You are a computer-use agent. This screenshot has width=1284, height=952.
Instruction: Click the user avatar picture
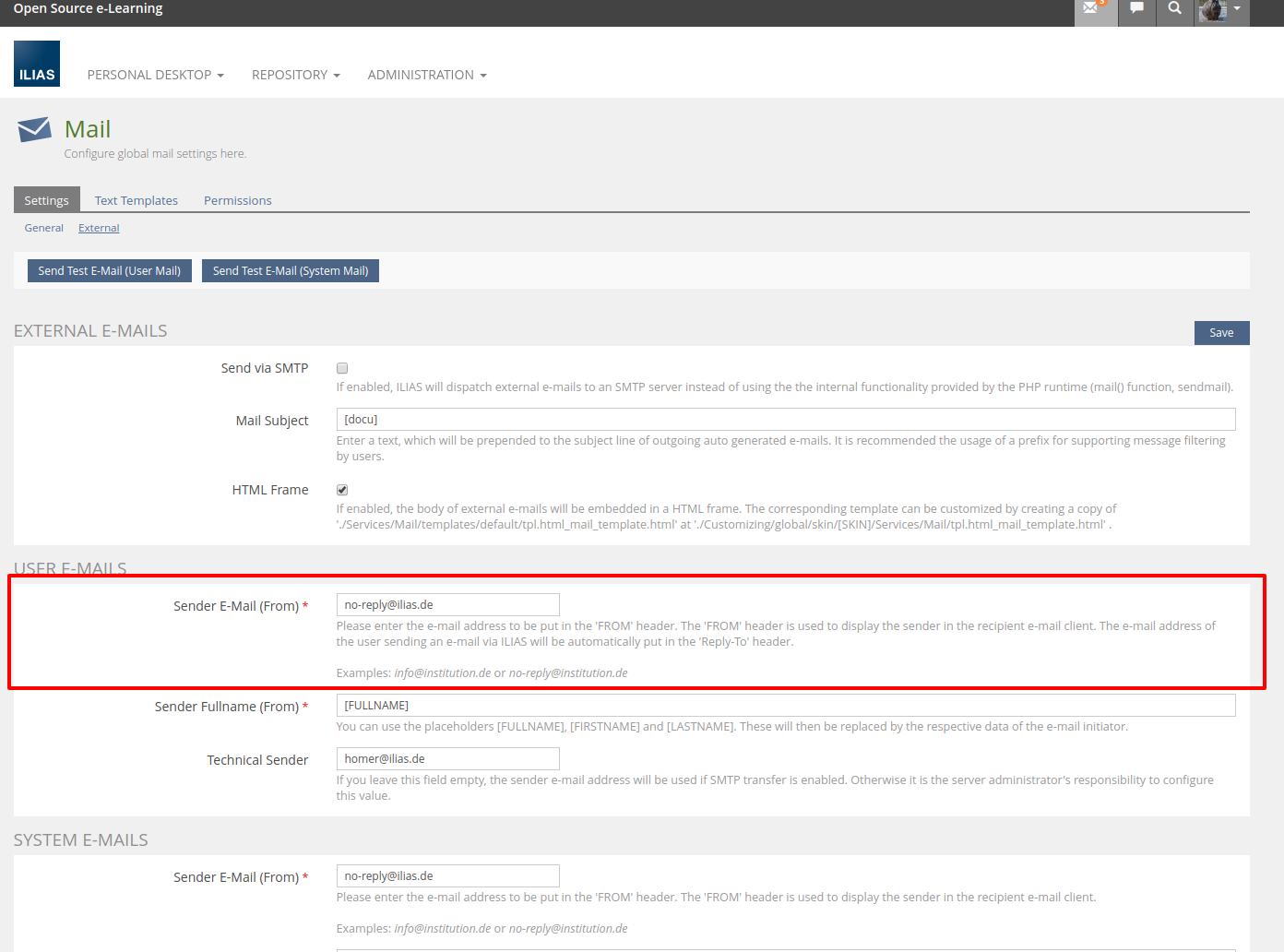[1212, 10]
